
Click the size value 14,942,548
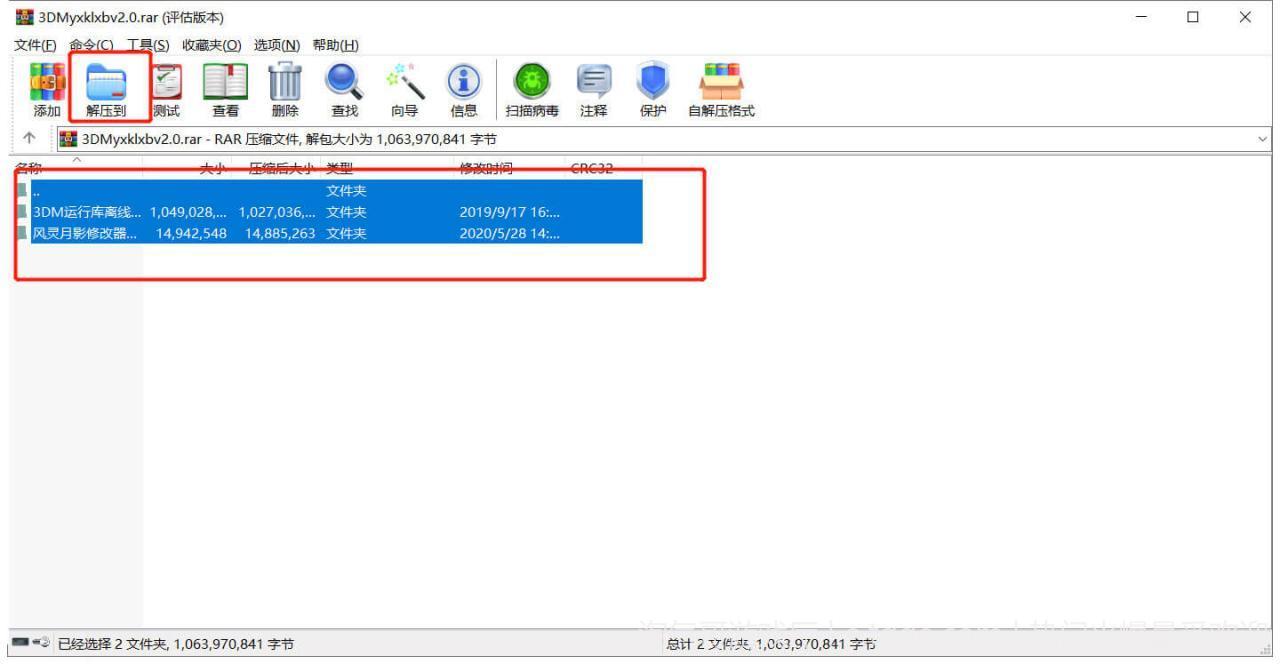click(191, 233)
